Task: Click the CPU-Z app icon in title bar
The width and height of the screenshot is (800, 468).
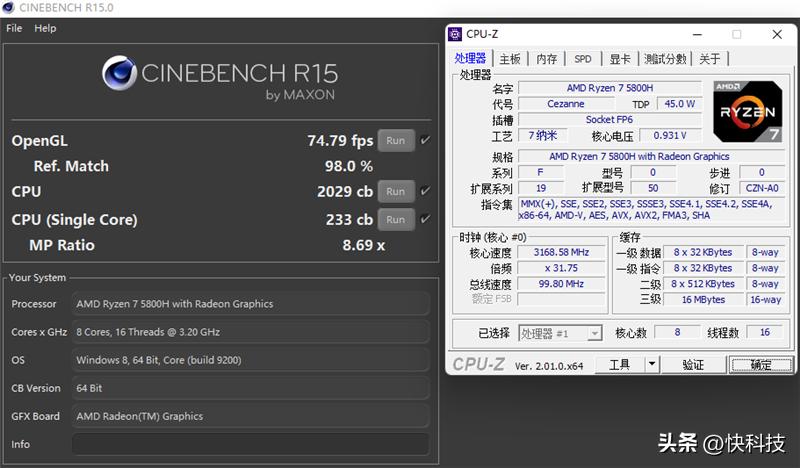Action: [455, 34]
